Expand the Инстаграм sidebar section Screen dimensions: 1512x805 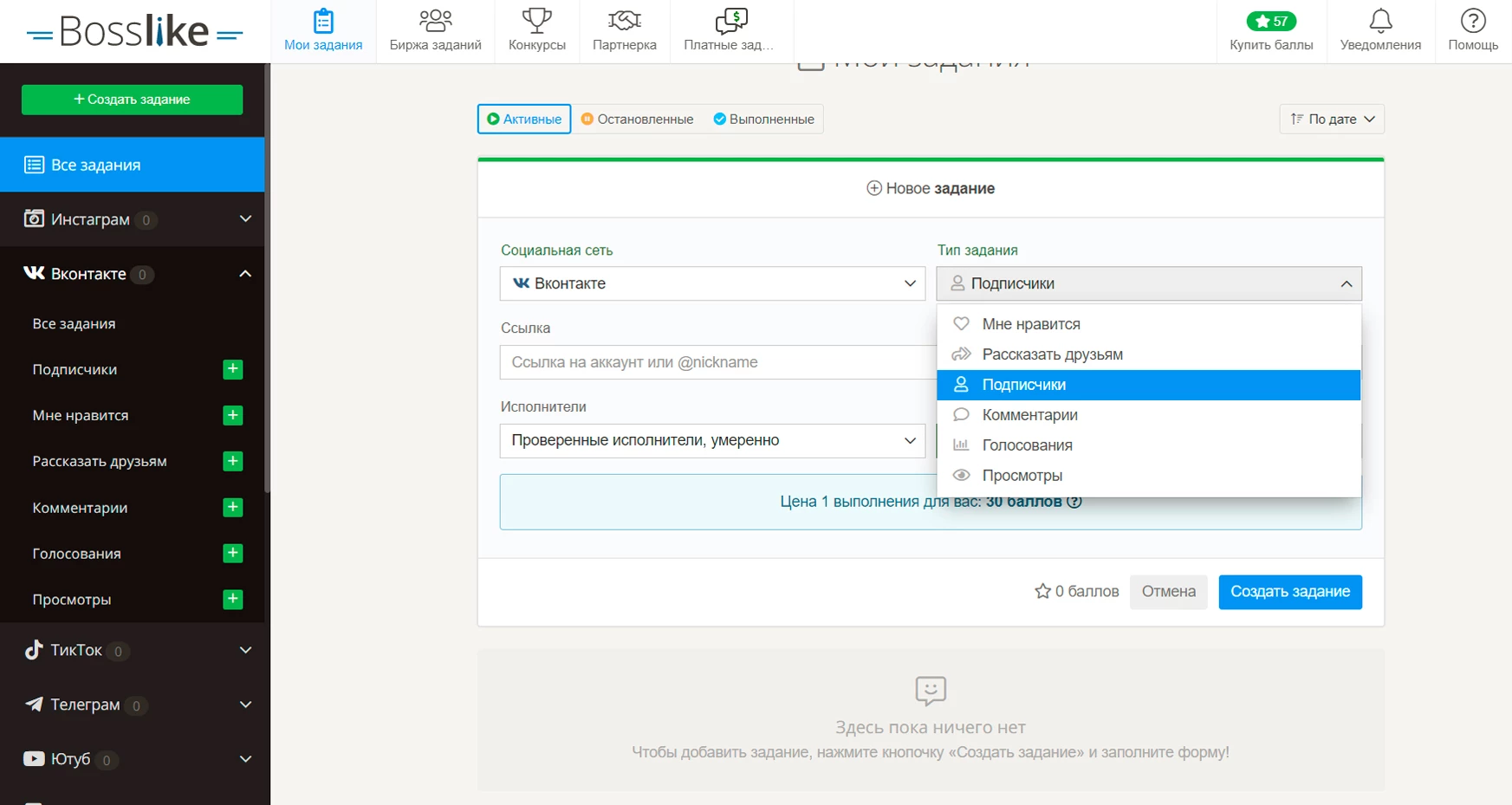point(132,219)
